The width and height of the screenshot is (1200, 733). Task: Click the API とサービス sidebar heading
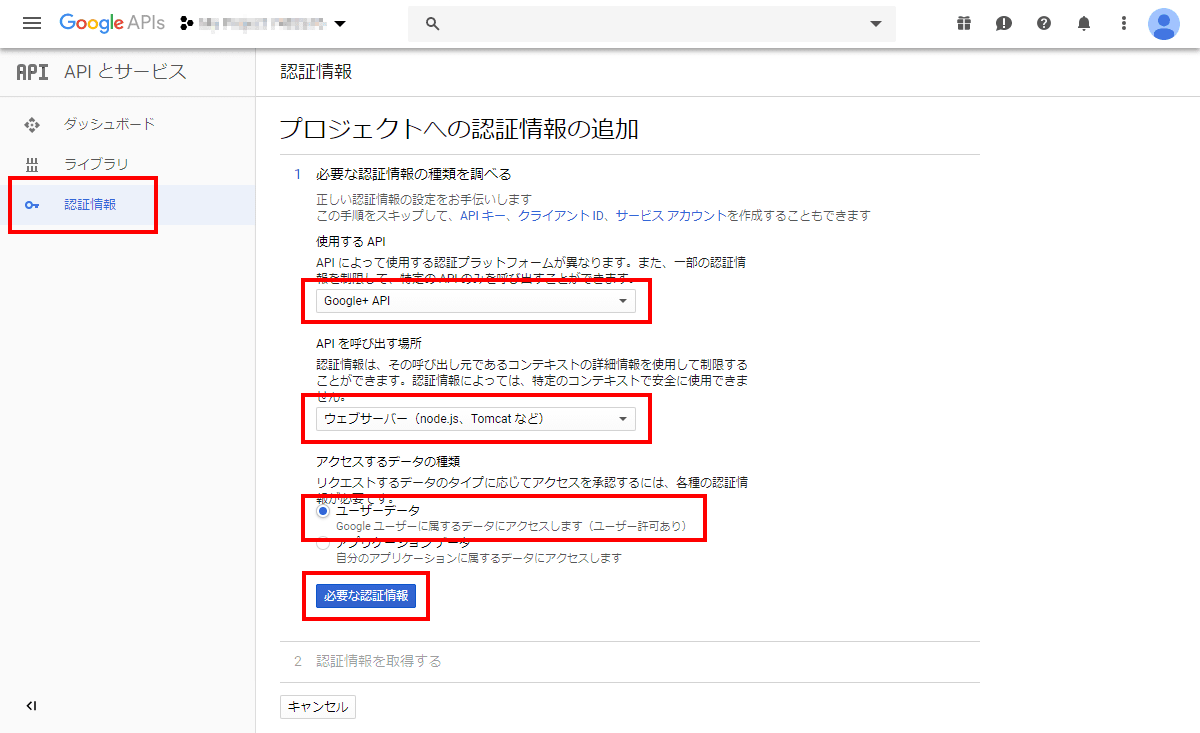[125, 72]
